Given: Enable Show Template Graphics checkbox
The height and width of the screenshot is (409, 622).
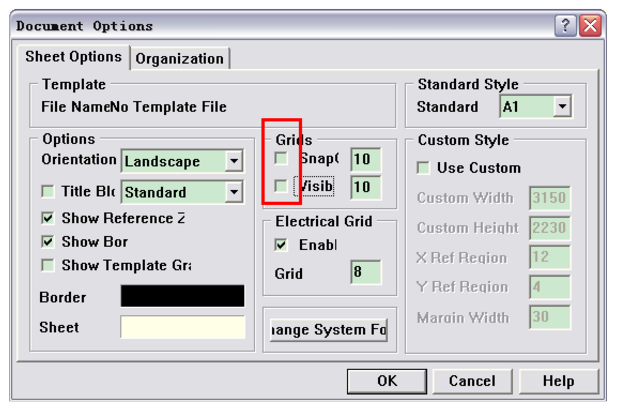Looking at the screenshot, I should tap(48, 265).
